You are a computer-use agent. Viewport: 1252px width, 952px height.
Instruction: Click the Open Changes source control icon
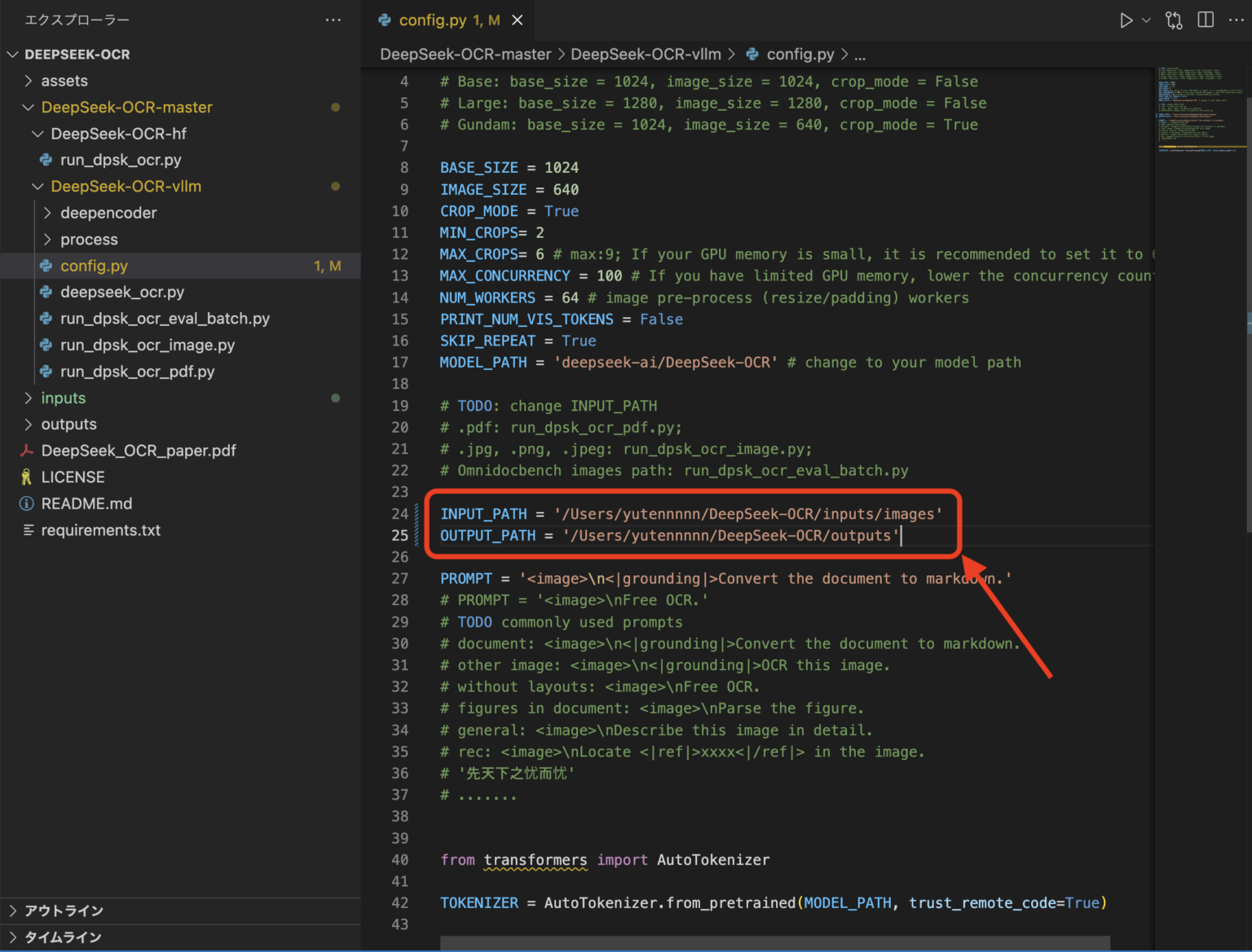click(x=1174, y=20)
